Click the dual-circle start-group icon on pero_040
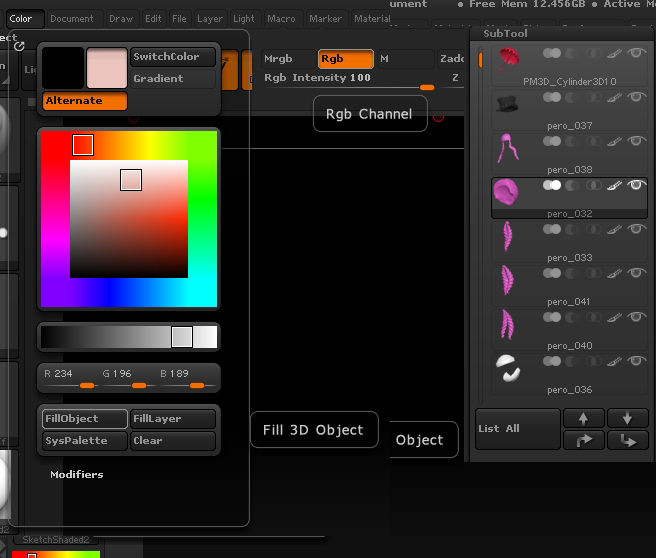Screen dimensions: 656x558 tap(552, 317)
